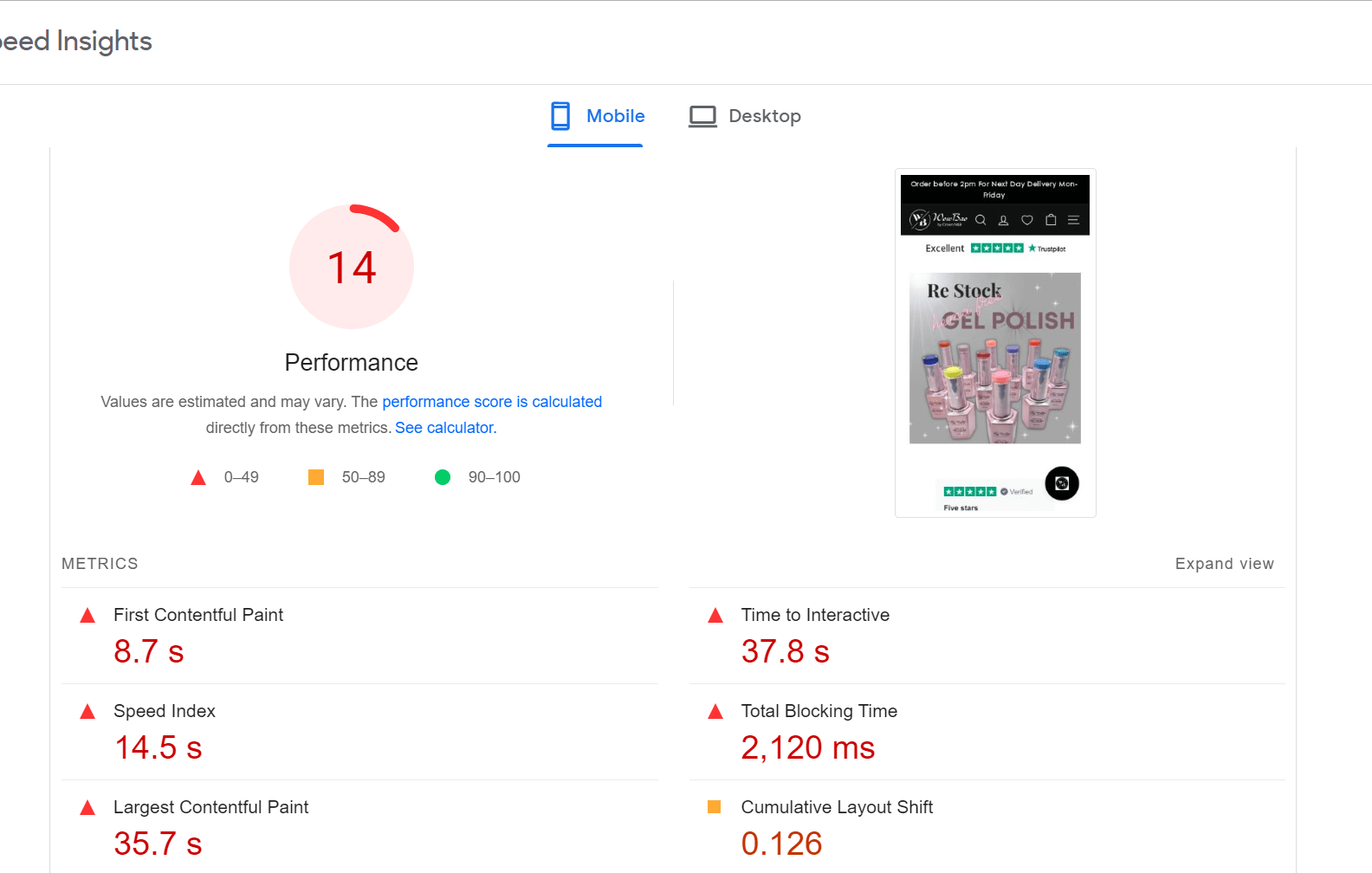Click the green circle legend for 90–100
This screenshot has width=1372, height=873.
(443, 477)
